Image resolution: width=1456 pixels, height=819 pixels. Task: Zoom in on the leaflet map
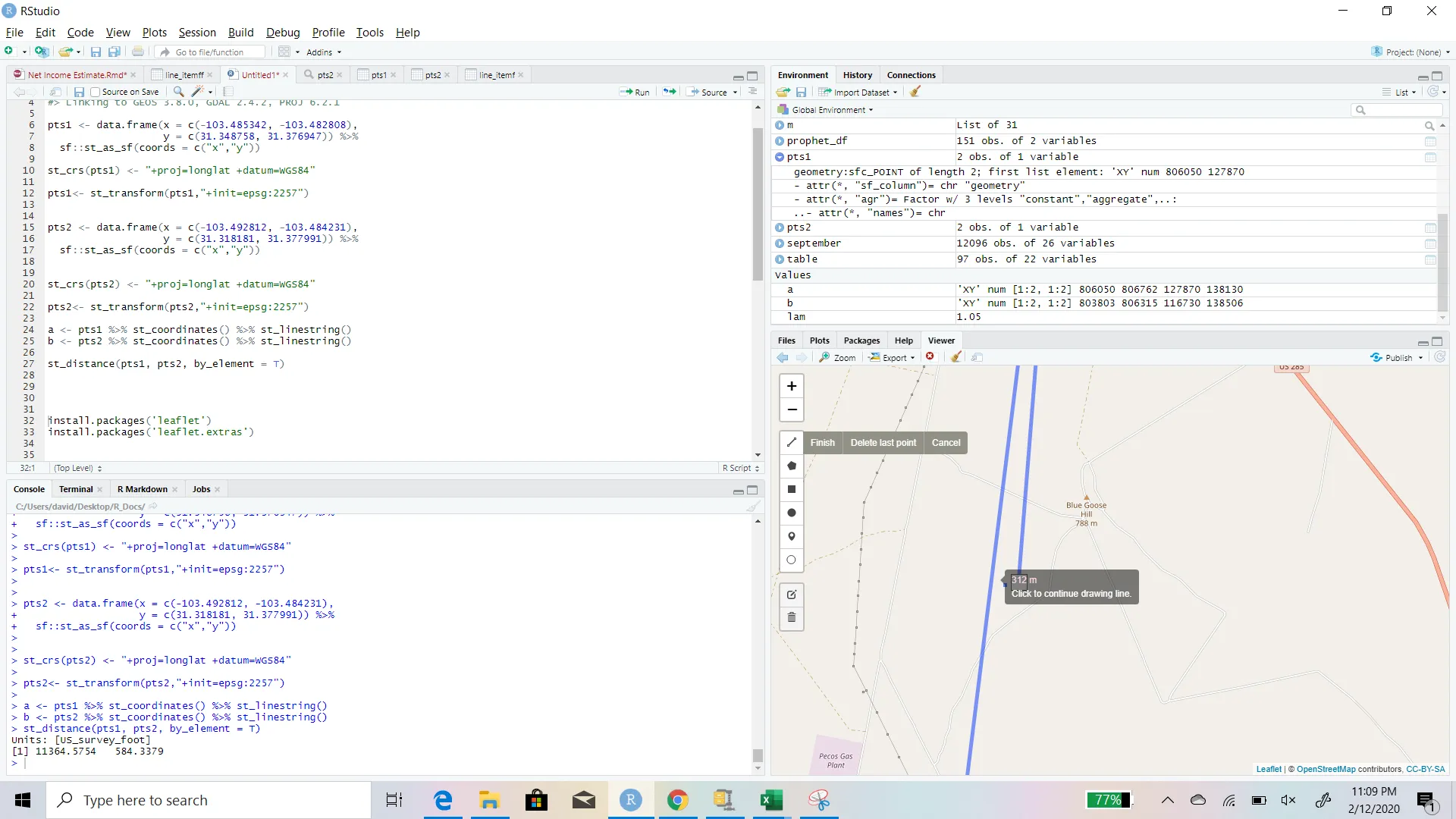pos(792,386)
